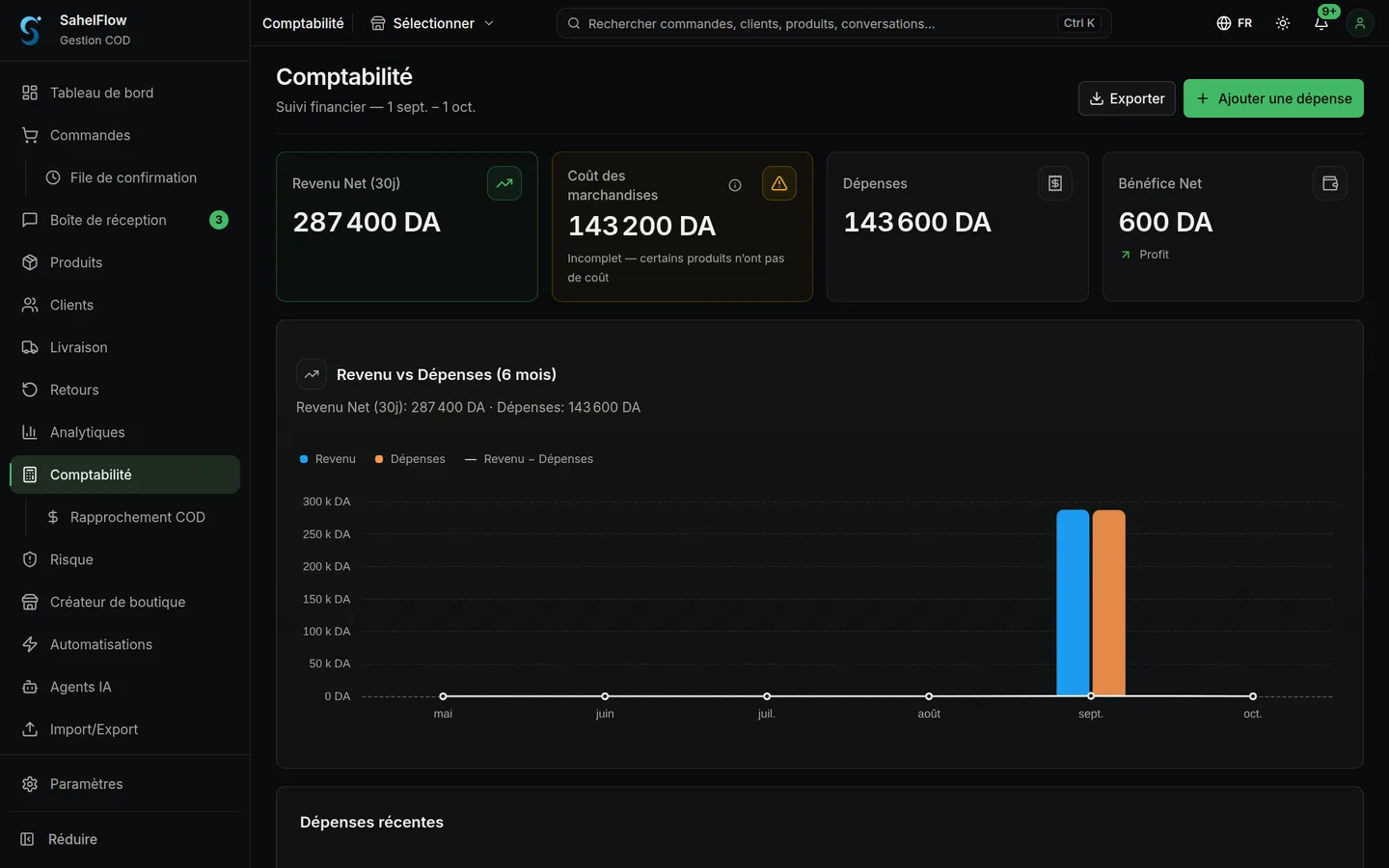Toggle the light/dark theme
Viewport: 1389px width, 868px height.
(x=1283, y=23)
